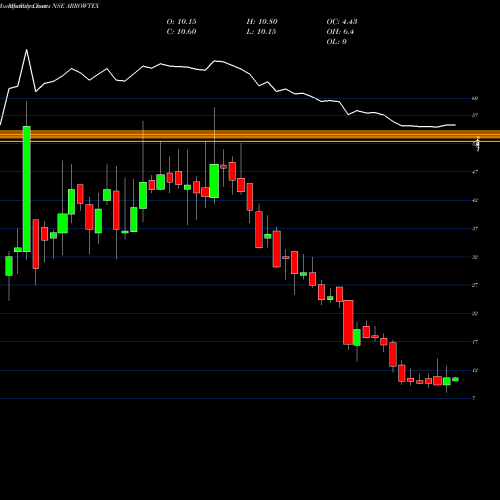
Task: Click the 32 price axis label
Action: 475,257
